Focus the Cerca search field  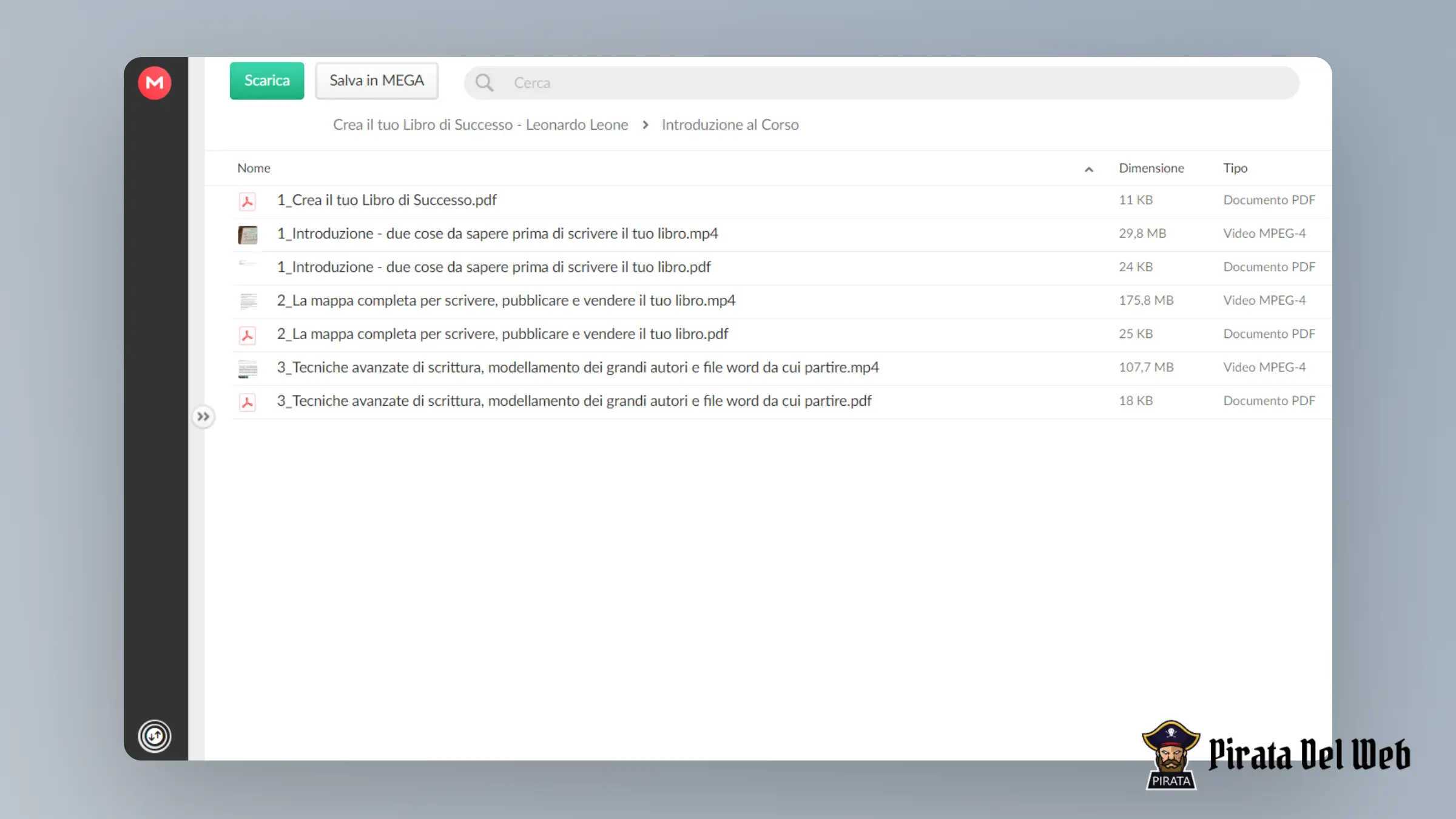pos(881,83)
